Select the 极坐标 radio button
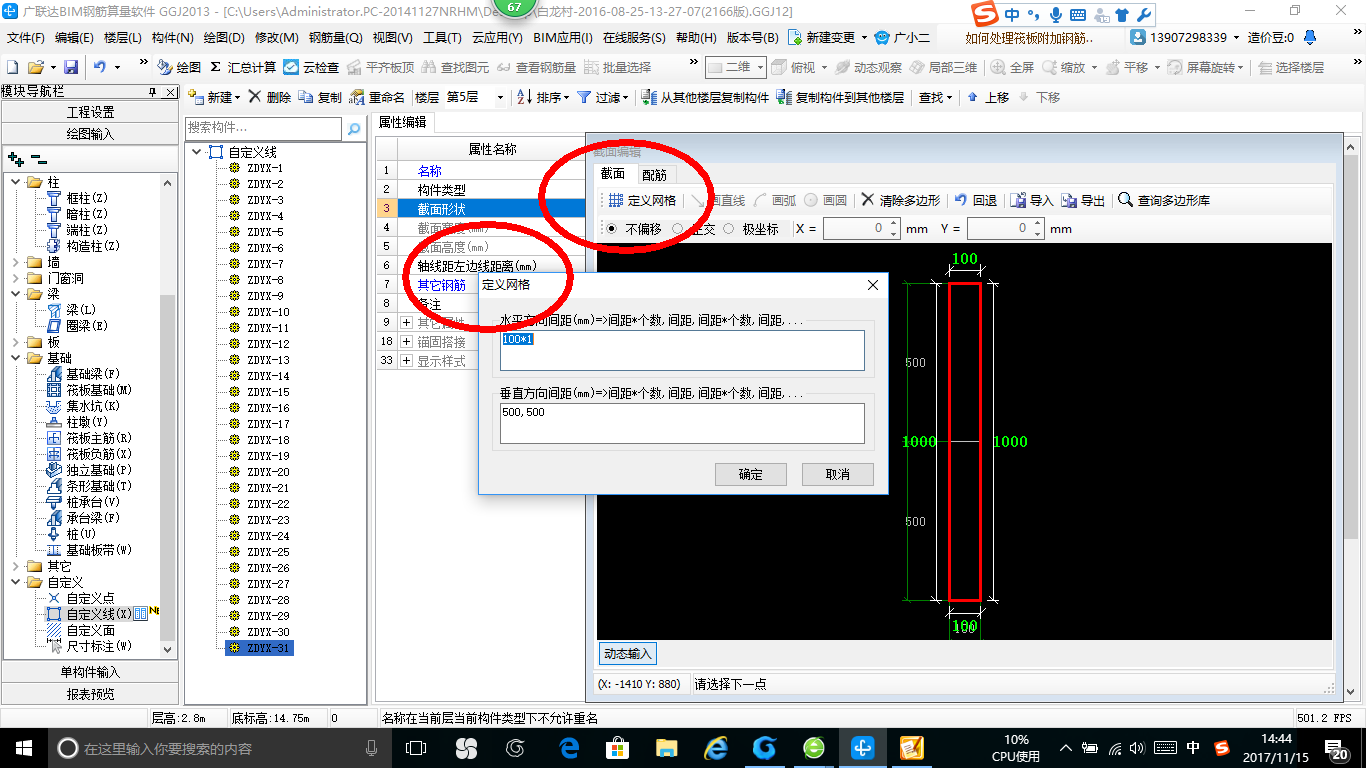Screen dimensions: 1366x768 click(728, 229)
